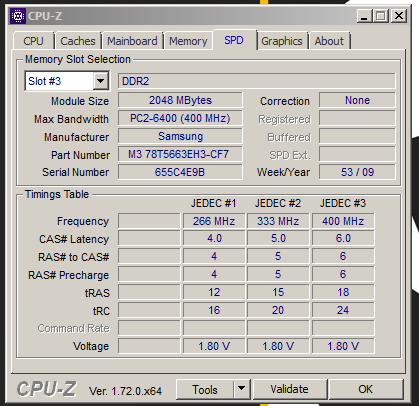Click the tRAS value 18
Image resolution: width=419 pixels, height=406 pixels.
point(343,292)
